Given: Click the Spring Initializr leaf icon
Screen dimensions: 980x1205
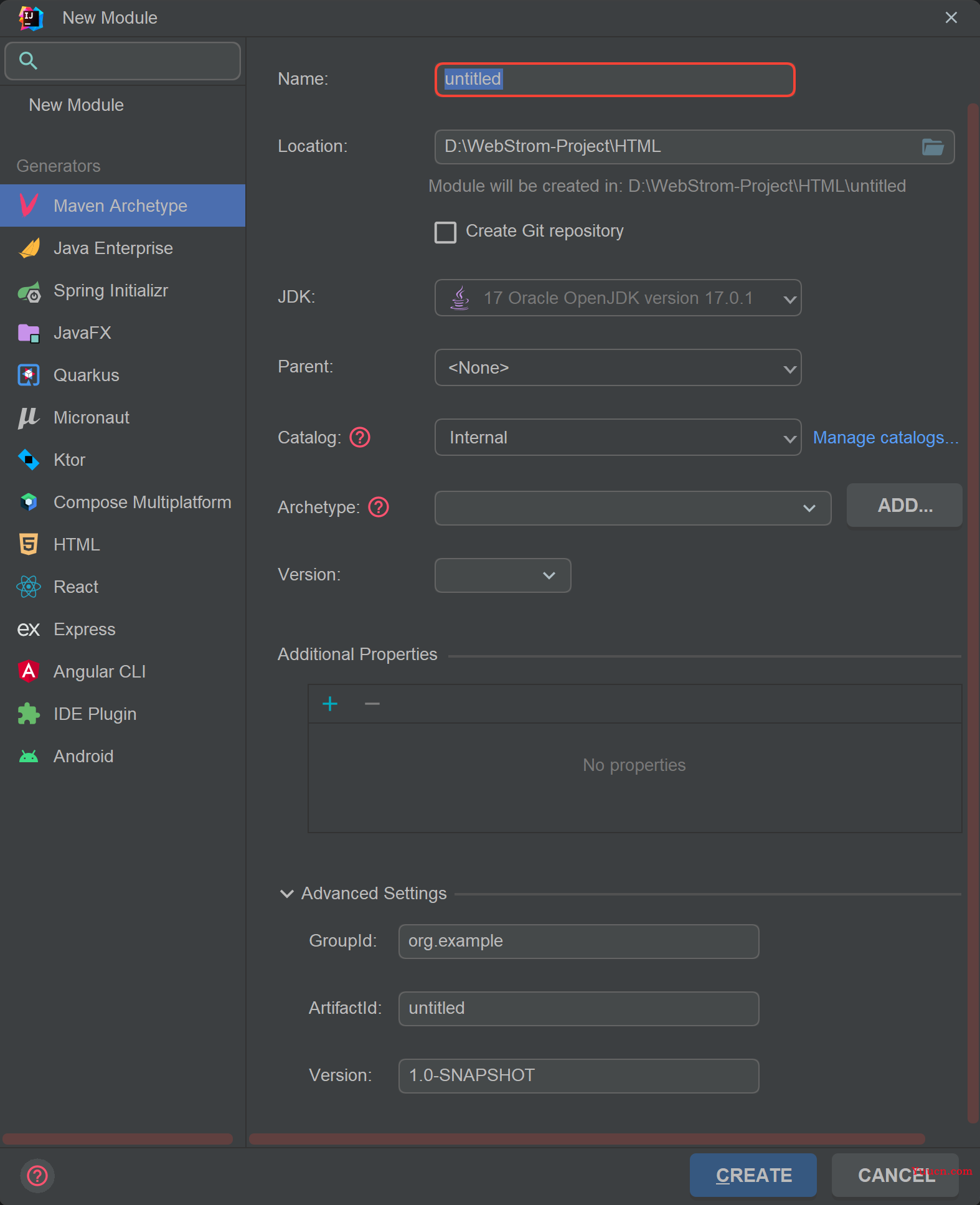Looking at the screenshot, I should coord(29,291).
